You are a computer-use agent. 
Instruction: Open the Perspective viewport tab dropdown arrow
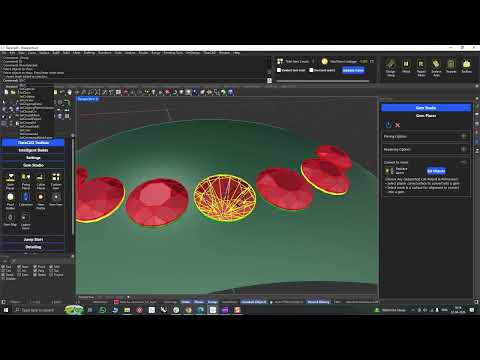click(x=97, y=99)
